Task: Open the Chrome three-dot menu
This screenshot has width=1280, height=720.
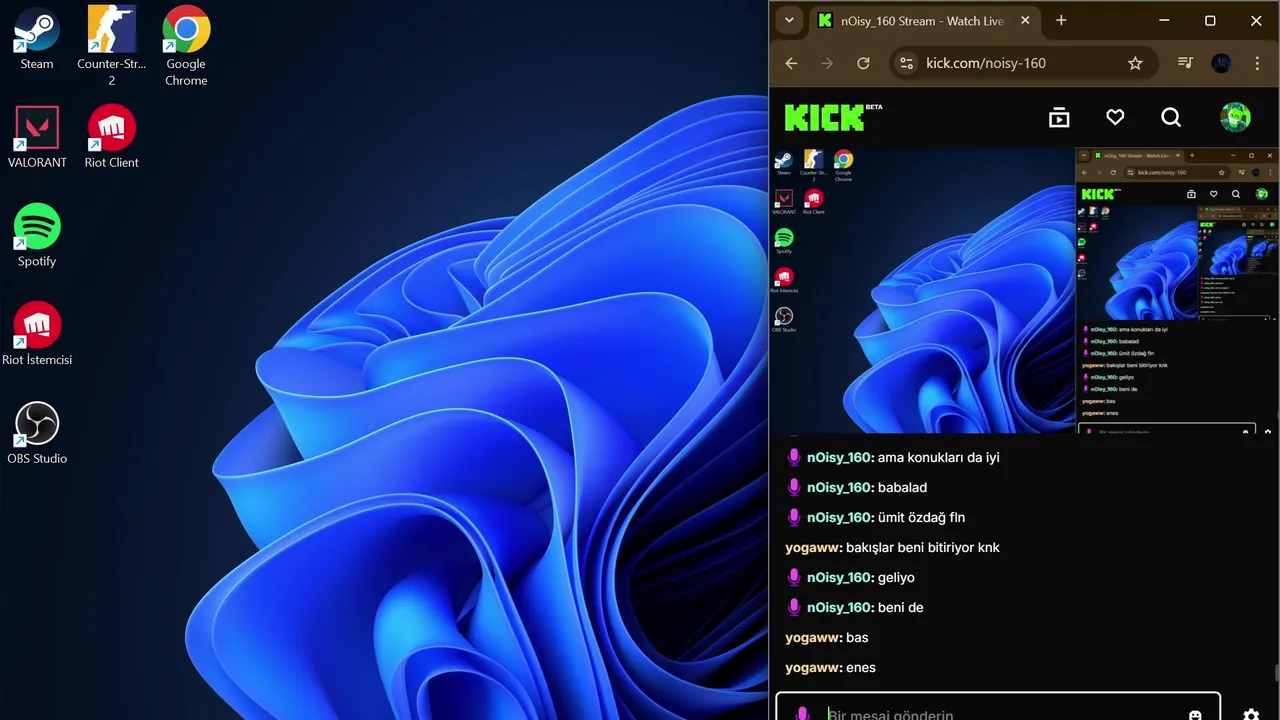Action: tap(1257, 63)
